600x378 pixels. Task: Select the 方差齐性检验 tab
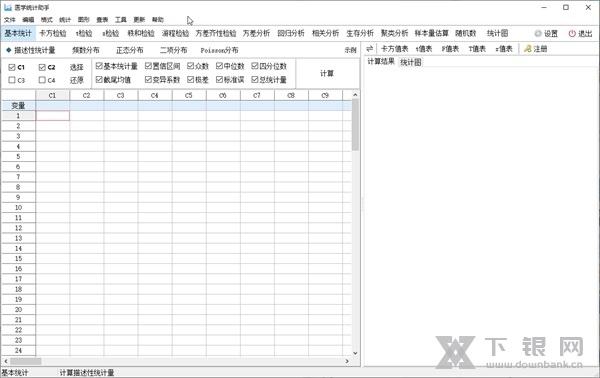coord(216,33)
